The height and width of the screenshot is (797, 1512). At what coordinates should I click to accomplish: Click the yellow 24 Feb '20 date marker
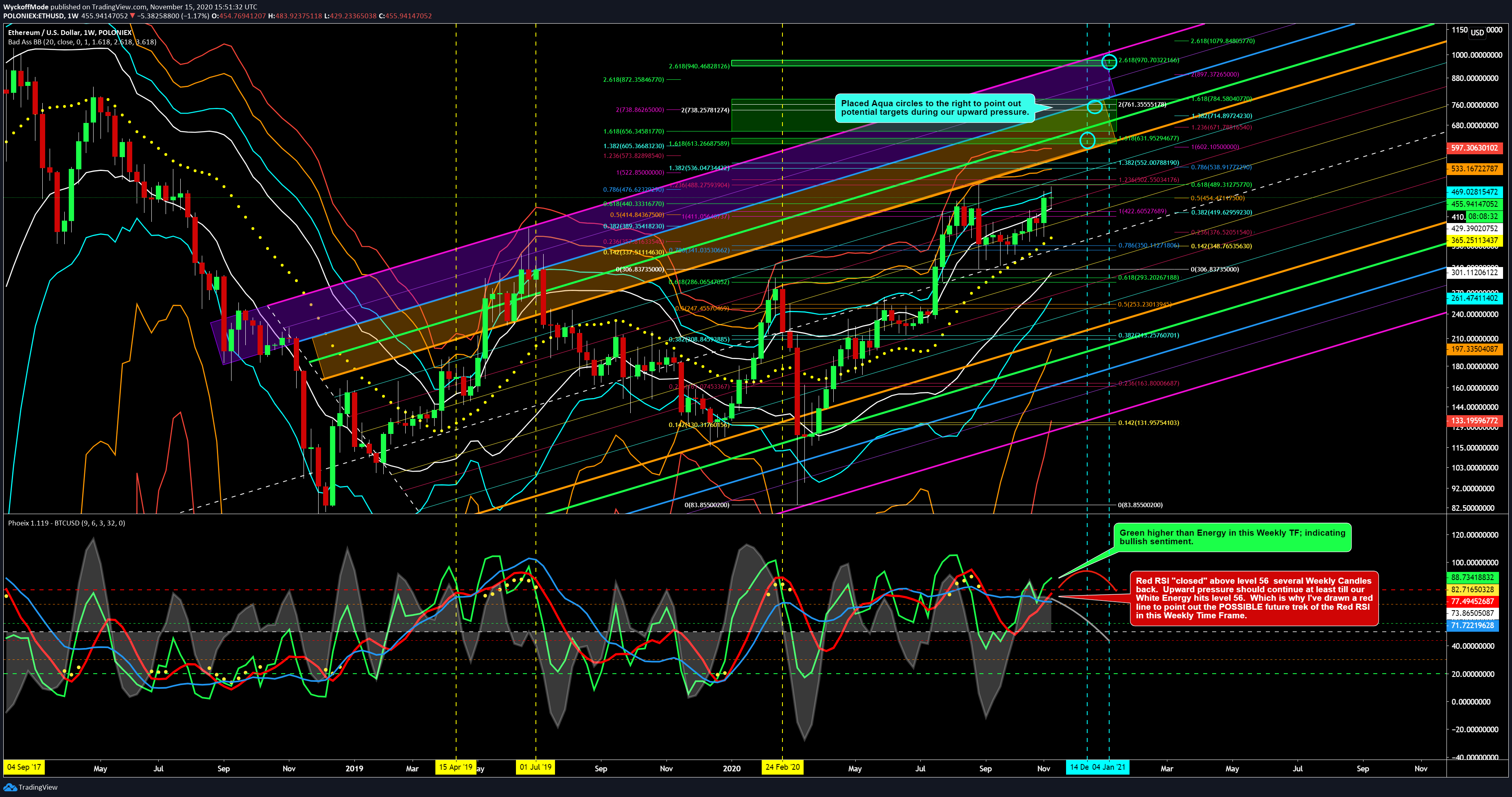pyautogui.click(x=782, y=767)
